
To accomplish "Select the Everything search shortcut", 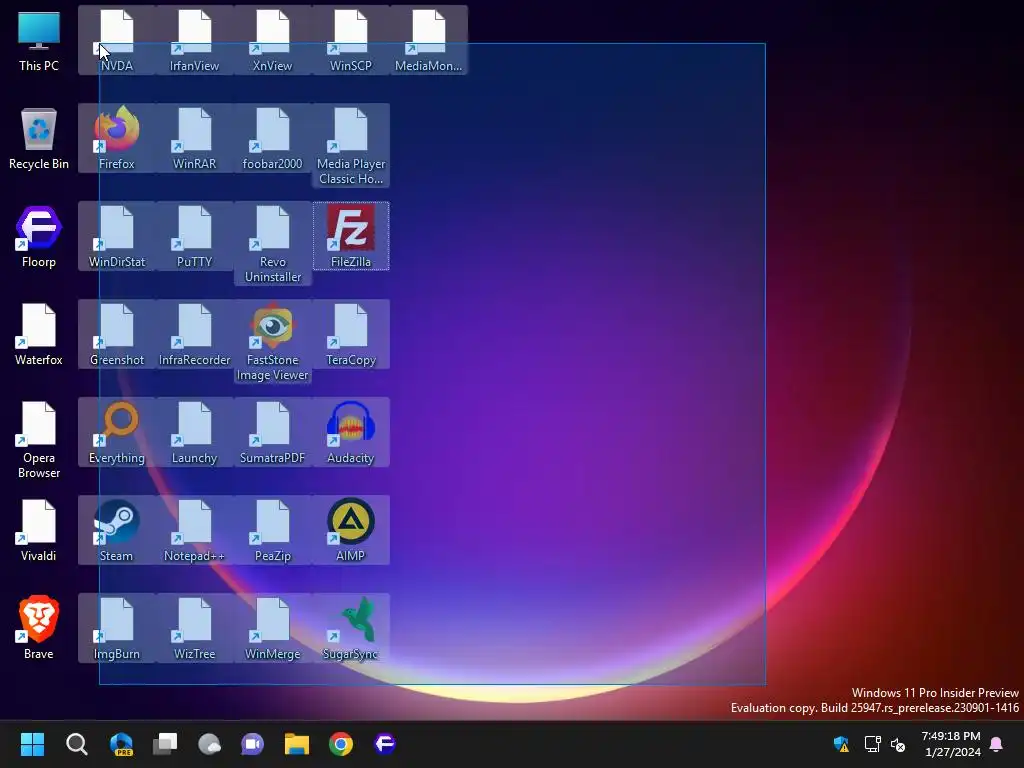I will click(x=117, y=432).
